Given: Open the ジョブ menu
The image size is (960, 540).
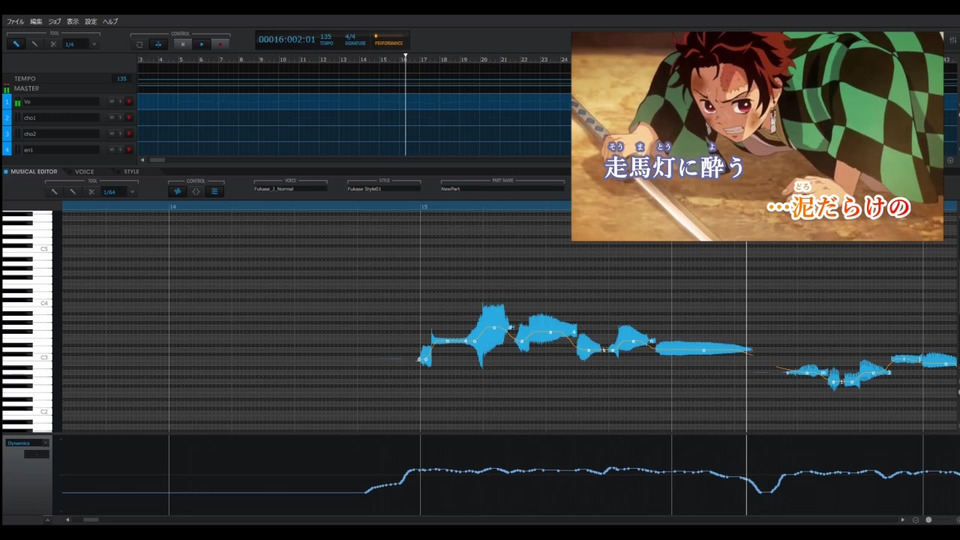Looking at the screenshot, I should tap(54, 21).
